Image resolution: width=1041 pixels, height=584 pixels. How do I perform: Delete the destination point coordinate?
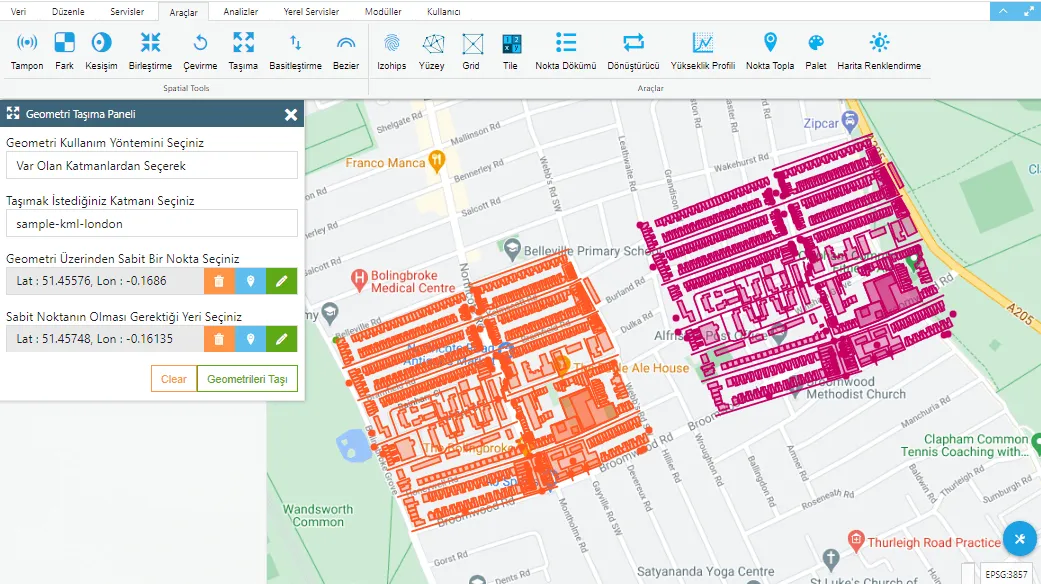pyautogui.click(x=219, y=338)
